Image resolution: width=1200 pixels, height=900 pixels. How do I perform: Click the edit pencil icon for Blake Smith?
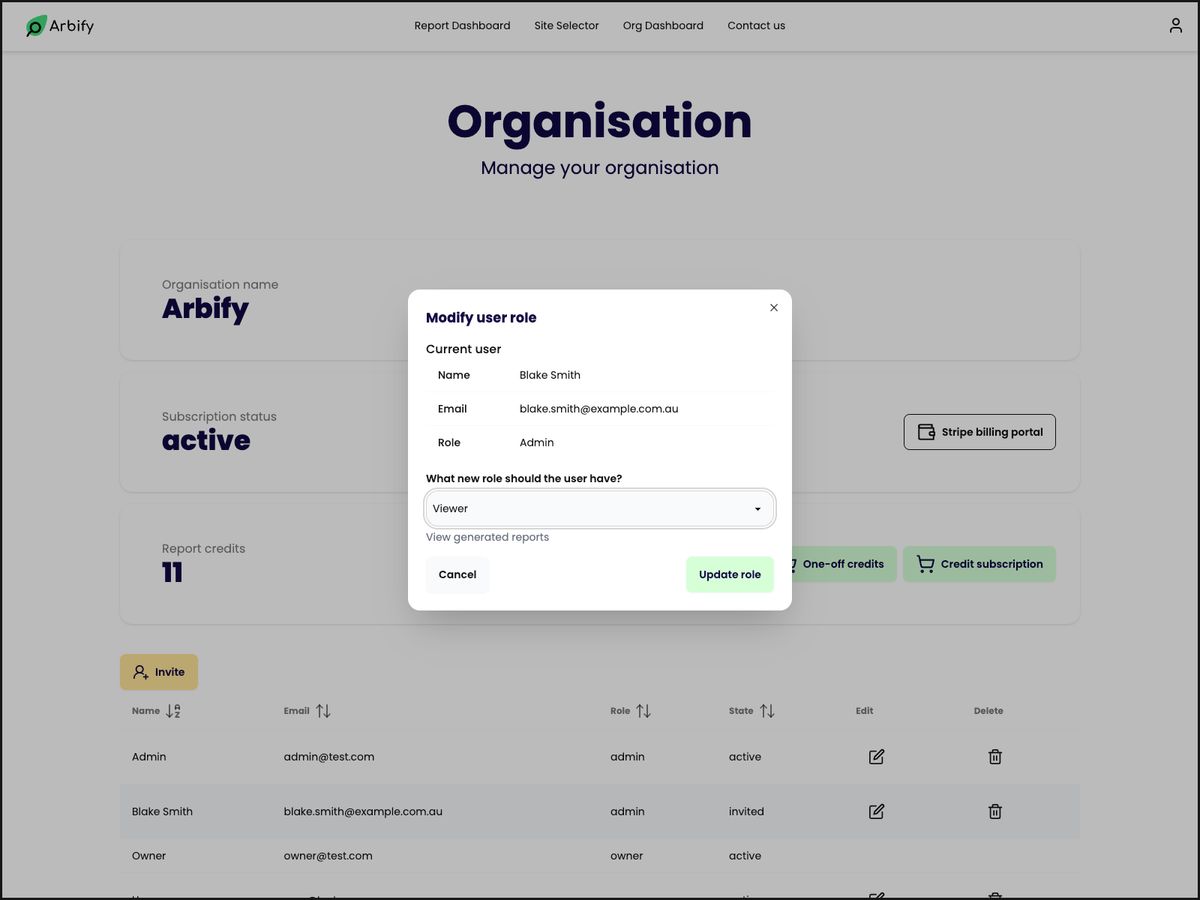click(876, 811)
